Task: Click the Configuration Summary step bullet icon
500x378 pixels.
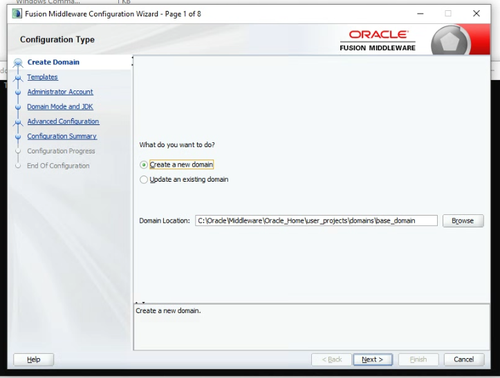Action: click(18, 137)
